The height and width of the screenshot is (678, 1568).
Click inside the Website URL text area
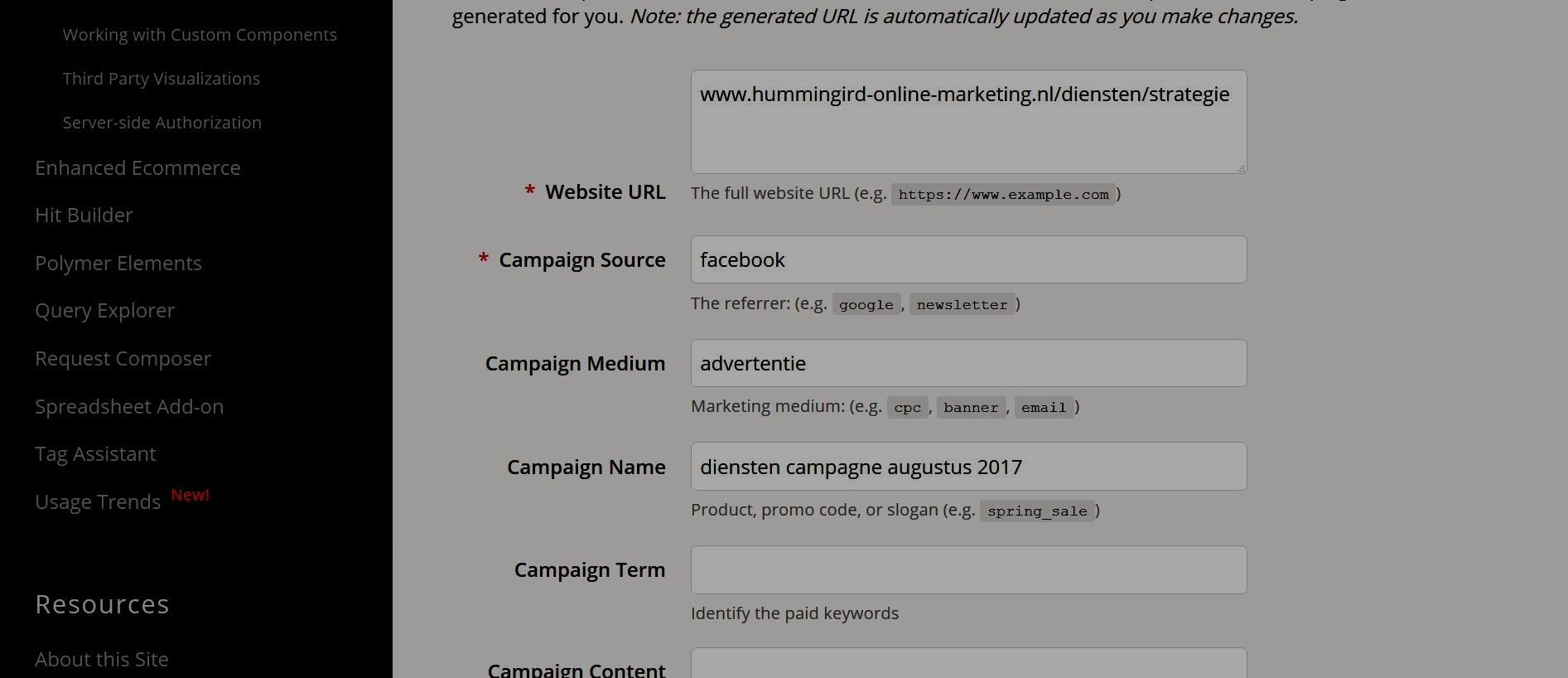[x=967, y=133]
